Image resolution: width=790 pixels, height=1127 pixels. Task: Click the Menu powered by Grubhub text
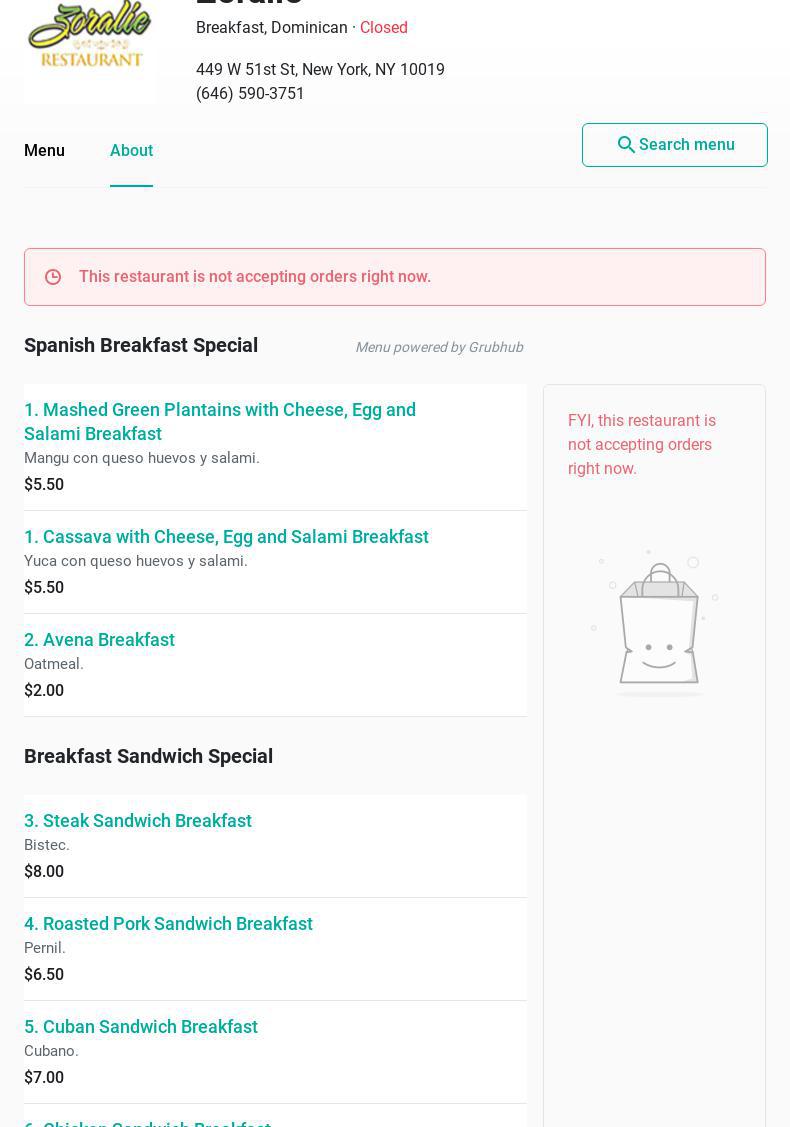[x=439, y=347]
